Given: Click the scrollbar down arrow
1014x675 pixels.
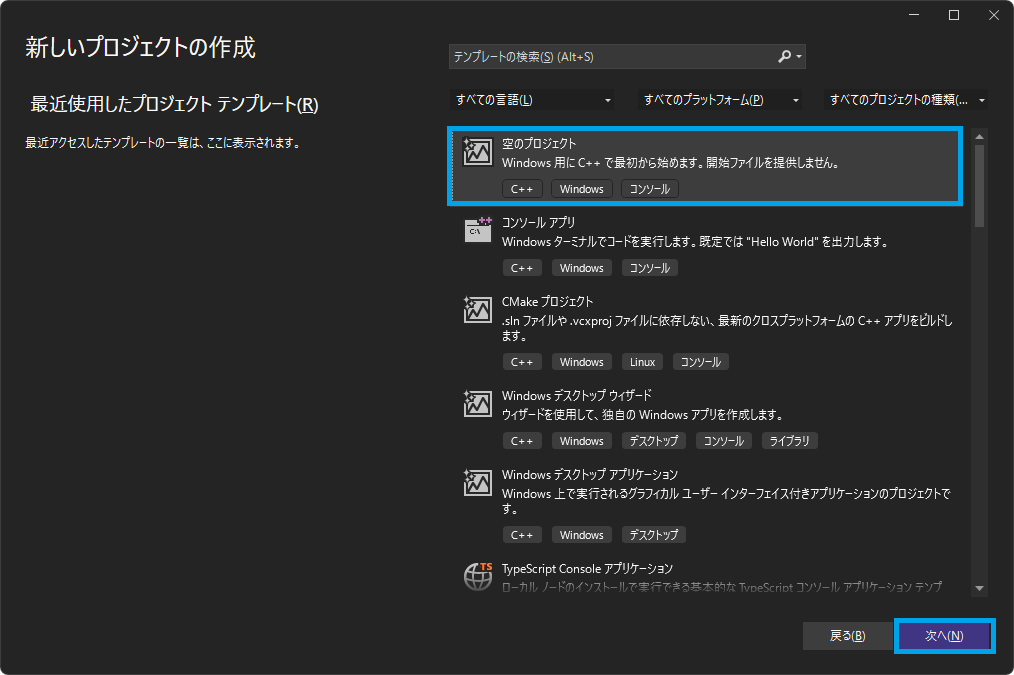Looking at the screenshot, I should point(979,588).
